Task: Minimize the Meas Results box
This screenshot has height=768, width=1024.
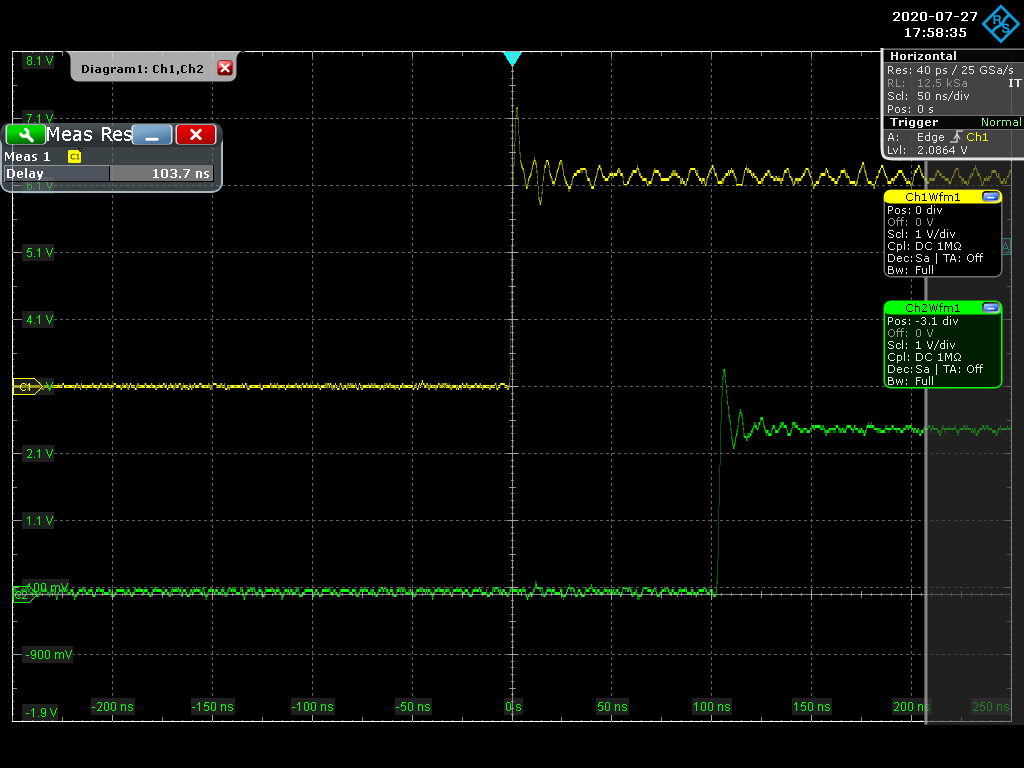Action: 152,135
